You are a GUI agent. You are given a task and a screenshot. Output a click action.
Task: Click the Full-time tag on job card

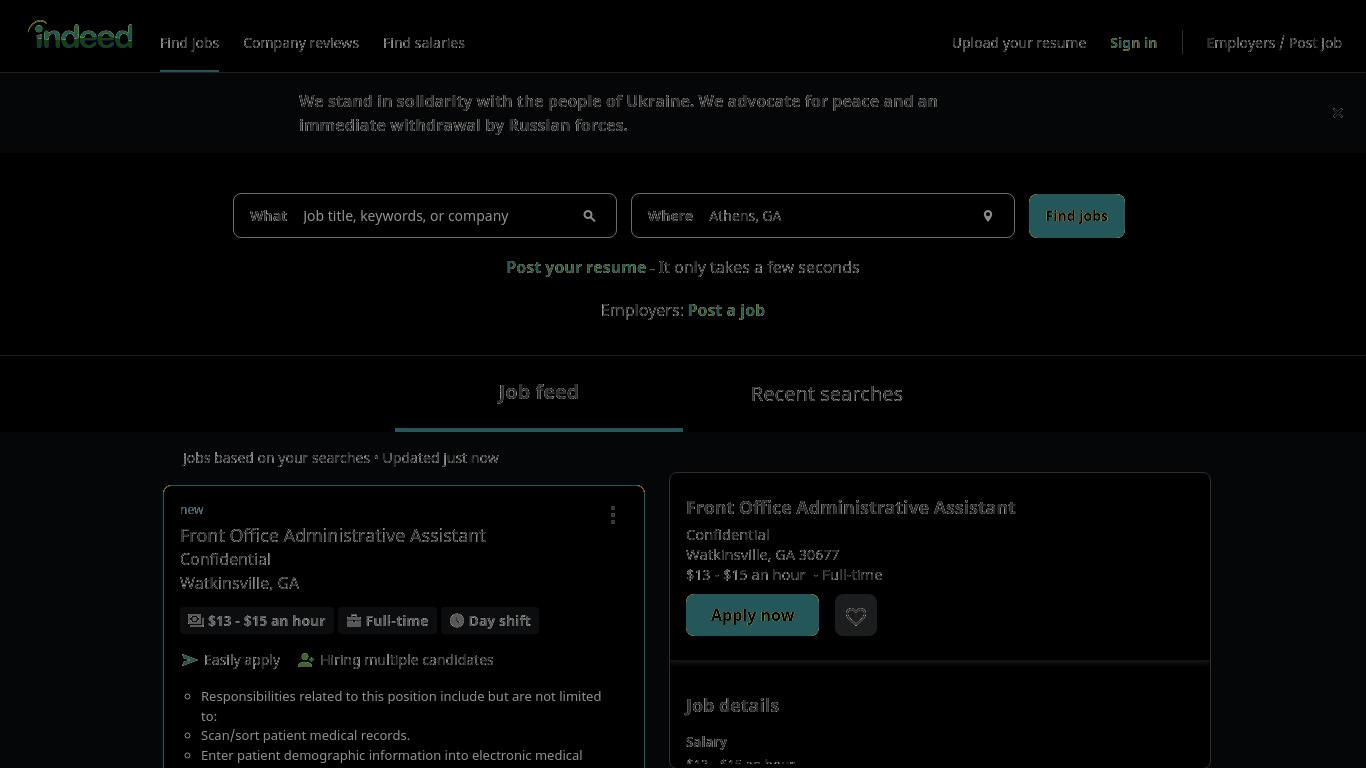(388, 621)
